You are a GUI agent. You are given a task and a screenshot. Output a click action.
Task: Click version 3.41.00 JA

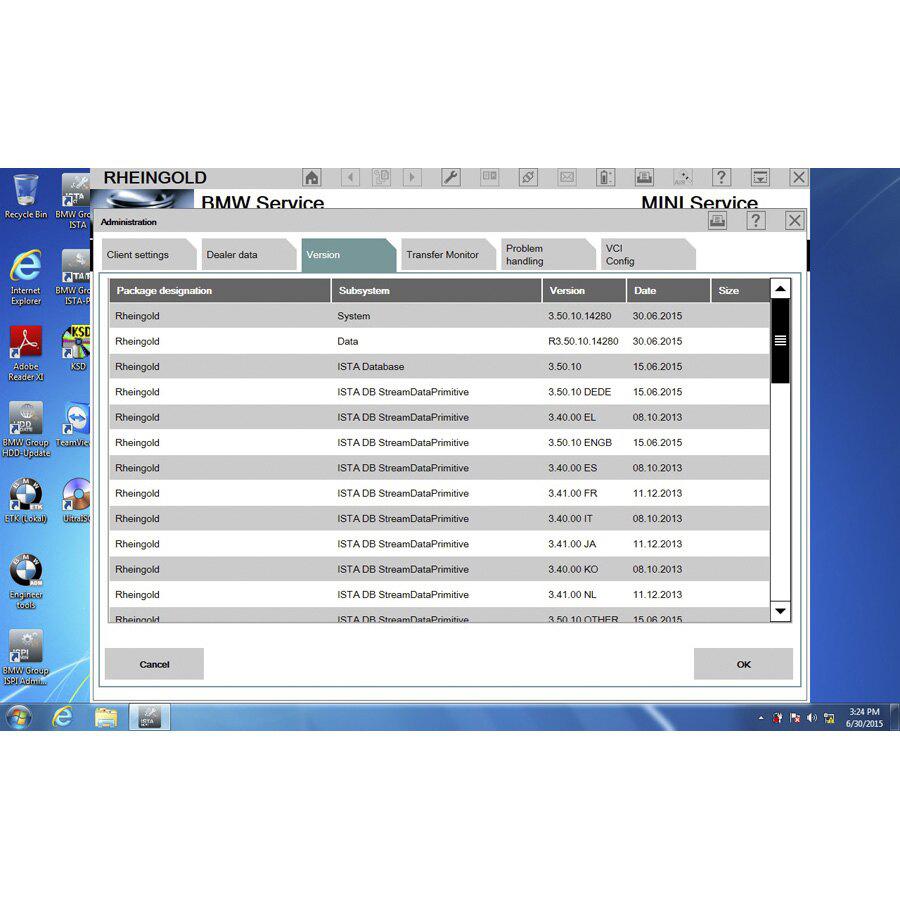pos(572,544)
